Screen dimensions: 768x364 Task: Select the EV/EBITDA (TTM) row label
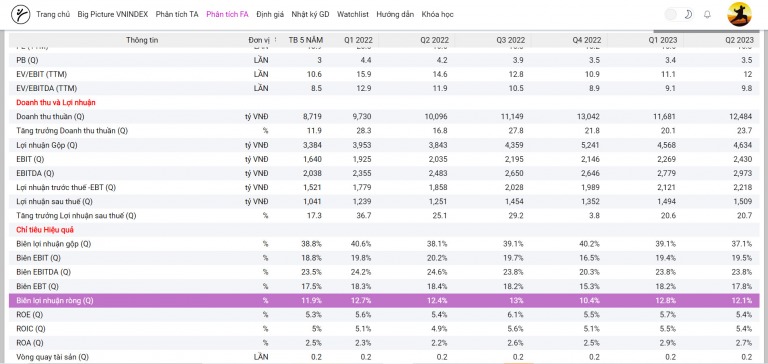(47, 89)
